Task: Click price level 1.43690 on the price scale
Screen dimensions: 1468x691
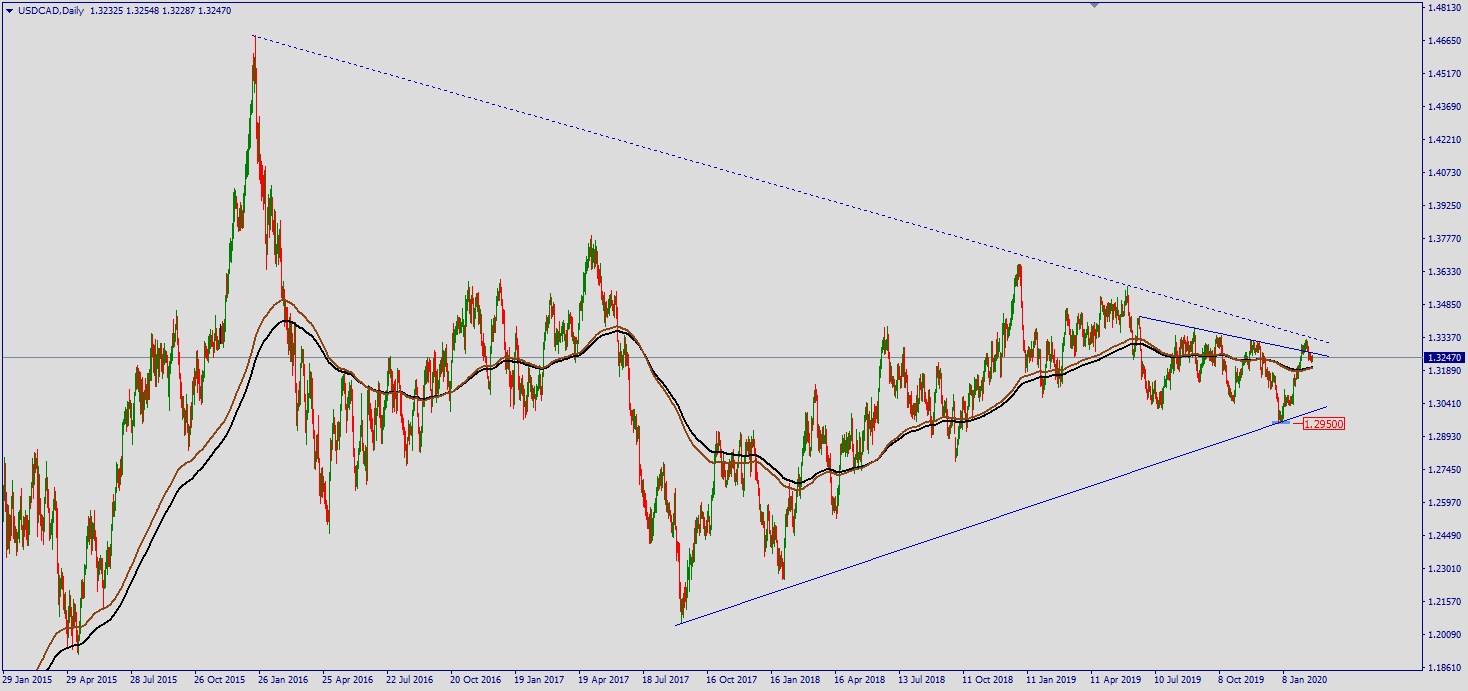Action: 1446,107
